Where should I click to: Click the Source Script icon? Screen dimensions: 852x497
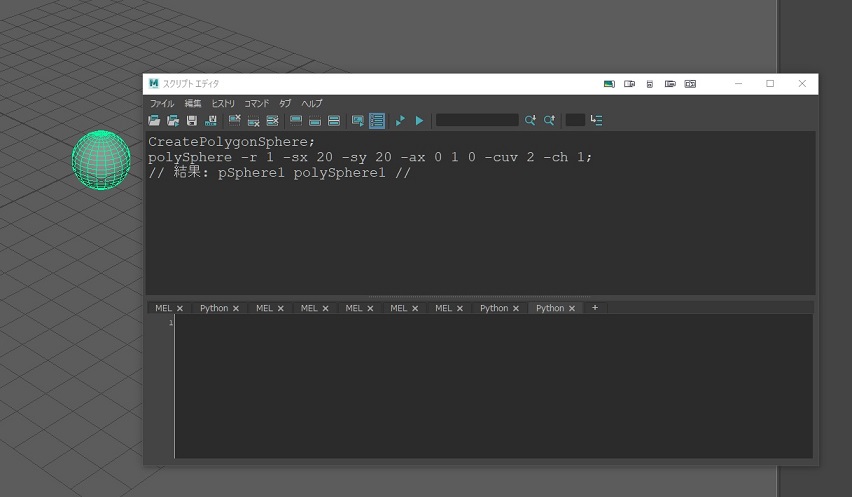(x=173, y=121)
